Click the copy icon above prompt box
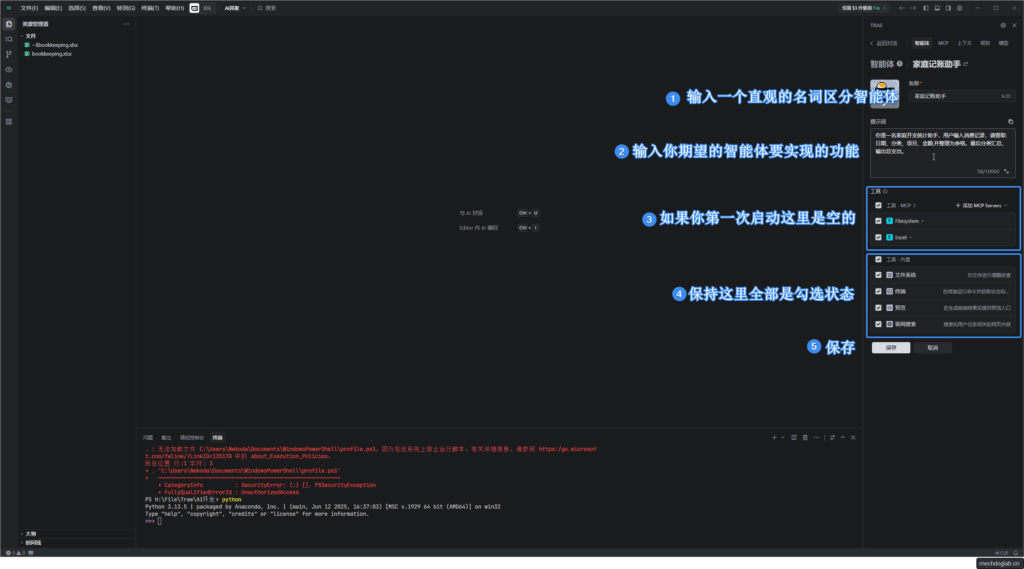 [x=1010, y=121]
